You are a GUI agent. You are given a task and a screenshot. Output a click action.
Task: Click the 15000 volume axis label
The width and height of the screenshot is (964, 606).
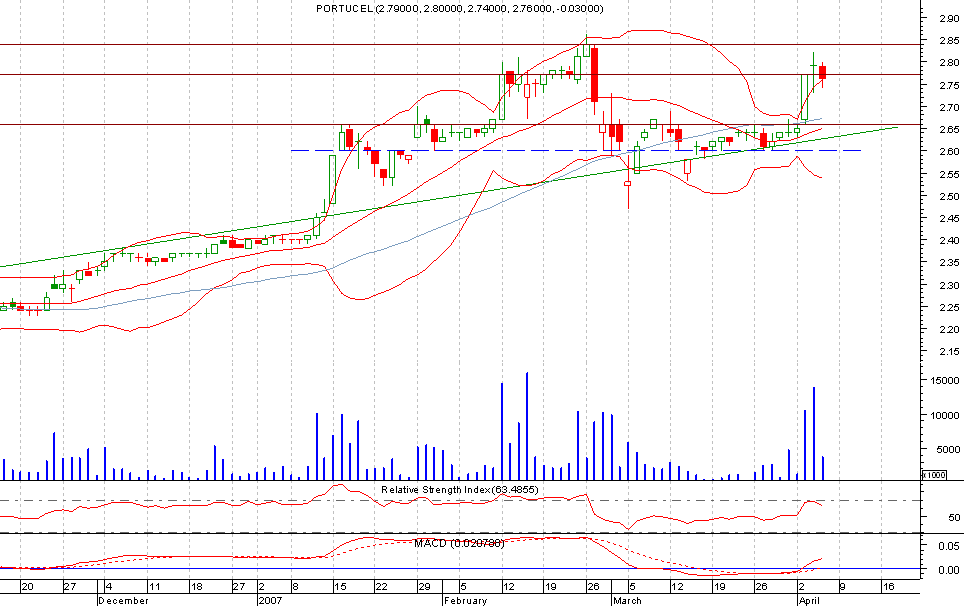(x=944, y=380)
